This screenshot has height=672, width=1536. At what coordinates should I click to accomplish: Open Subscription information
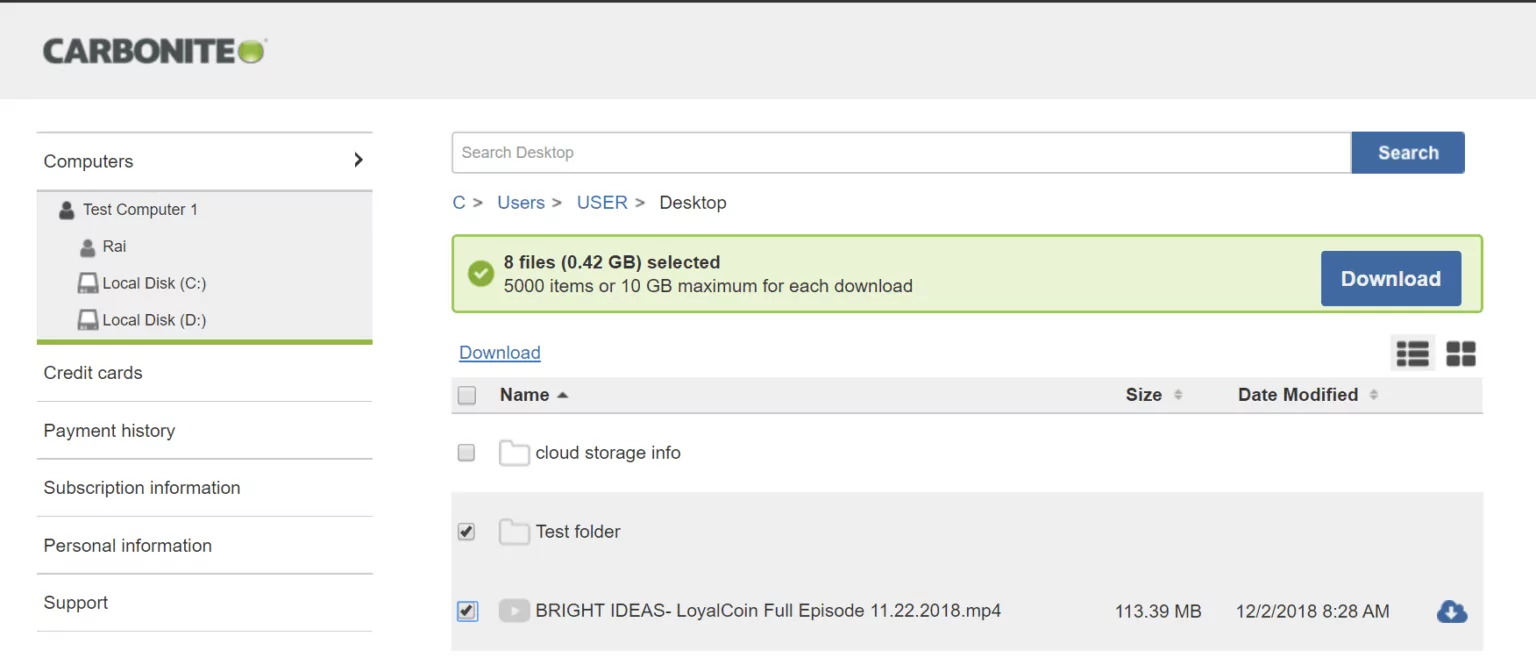click(141, 488)
